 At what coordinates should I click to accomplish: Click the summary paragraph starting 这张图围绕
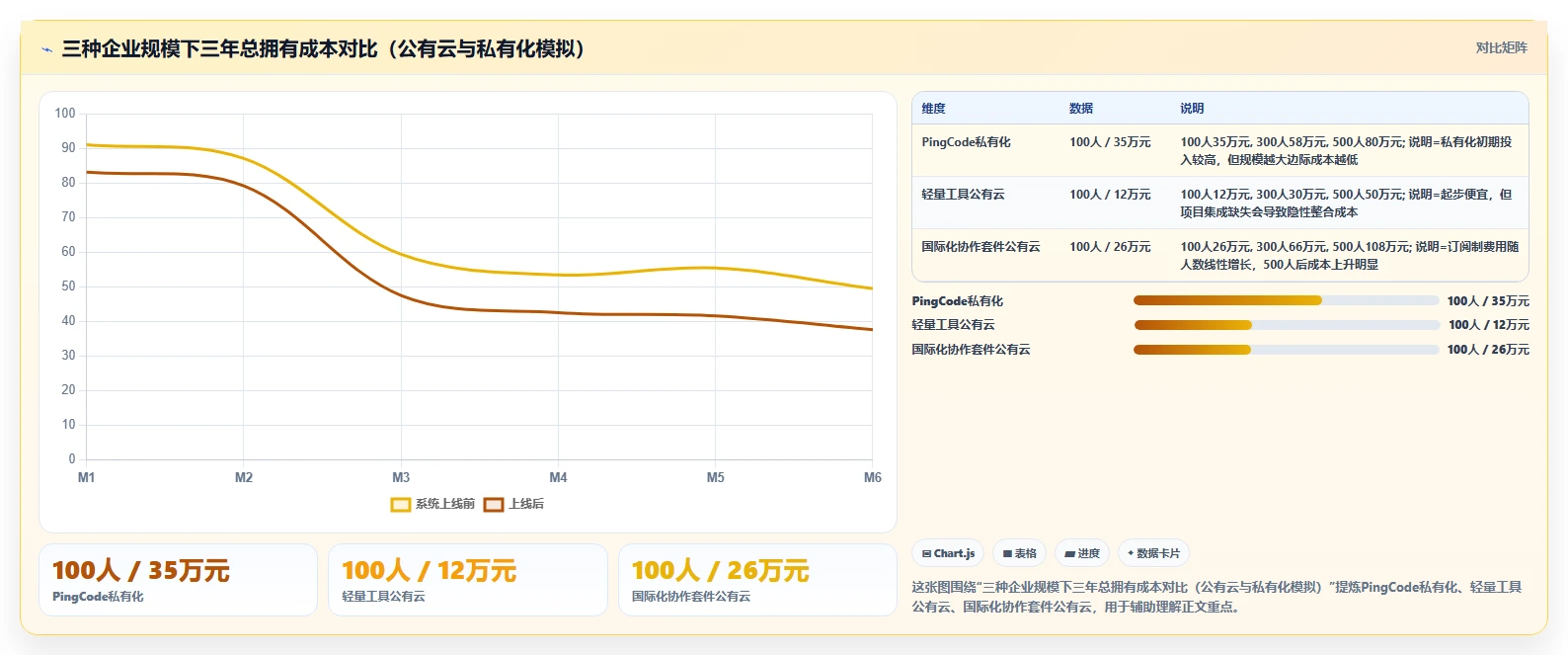point(1216,597)
